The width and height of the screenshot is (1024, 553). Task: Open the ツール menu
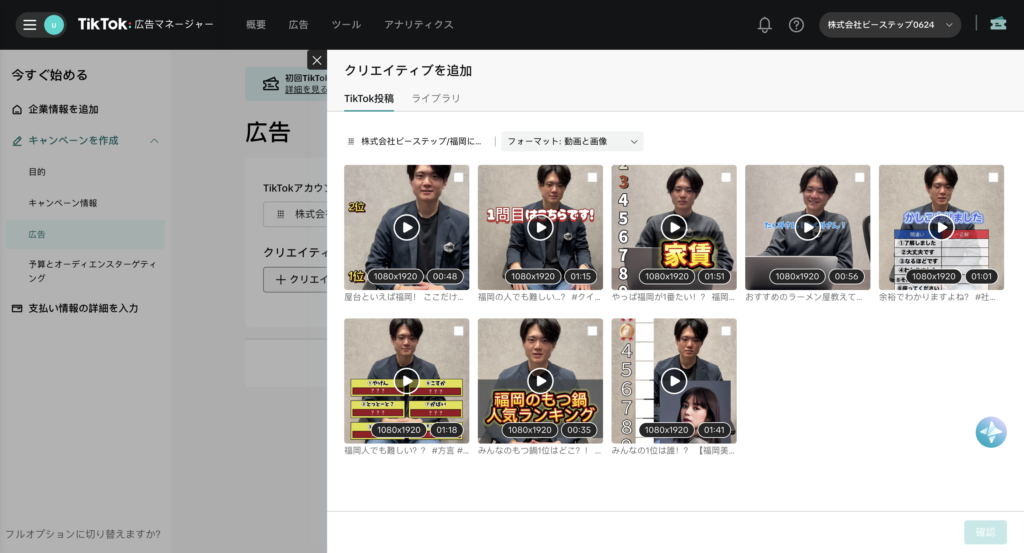[x=346, y=25]
